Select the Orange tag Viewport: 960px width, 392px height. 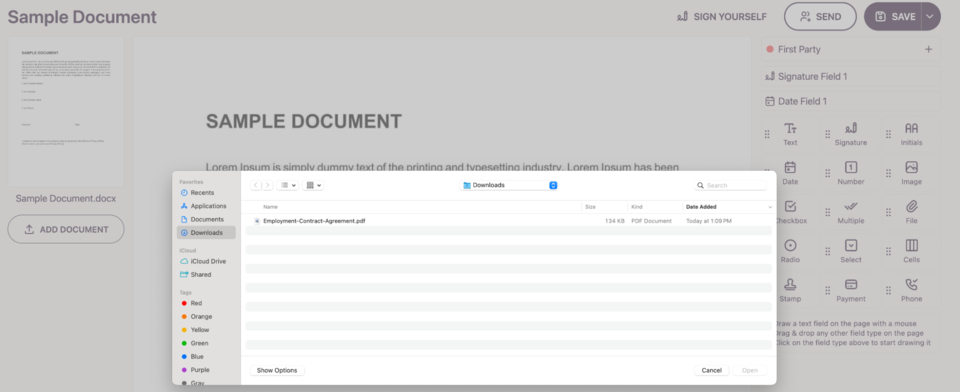point(201,317)
